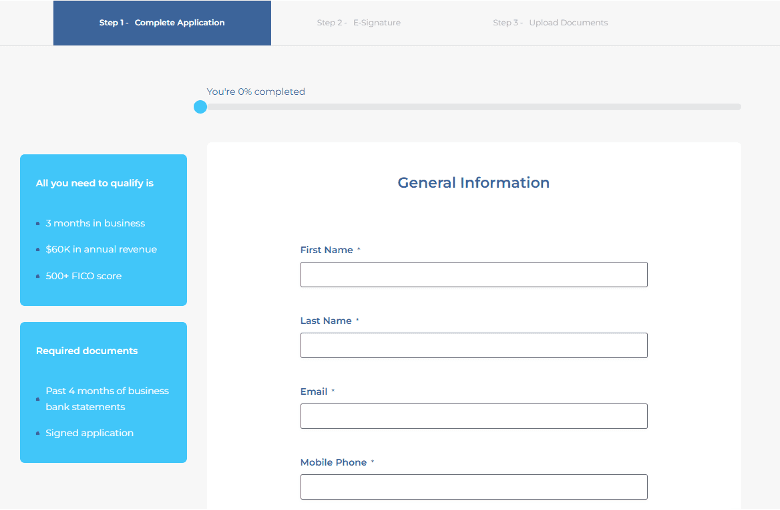Click the "You're 0% completed" status text

256,92
